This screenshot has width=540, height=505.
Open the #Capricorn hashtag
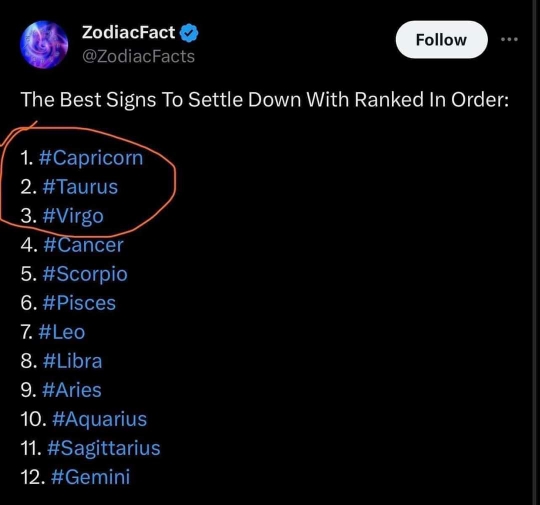[x=91, y=158]
